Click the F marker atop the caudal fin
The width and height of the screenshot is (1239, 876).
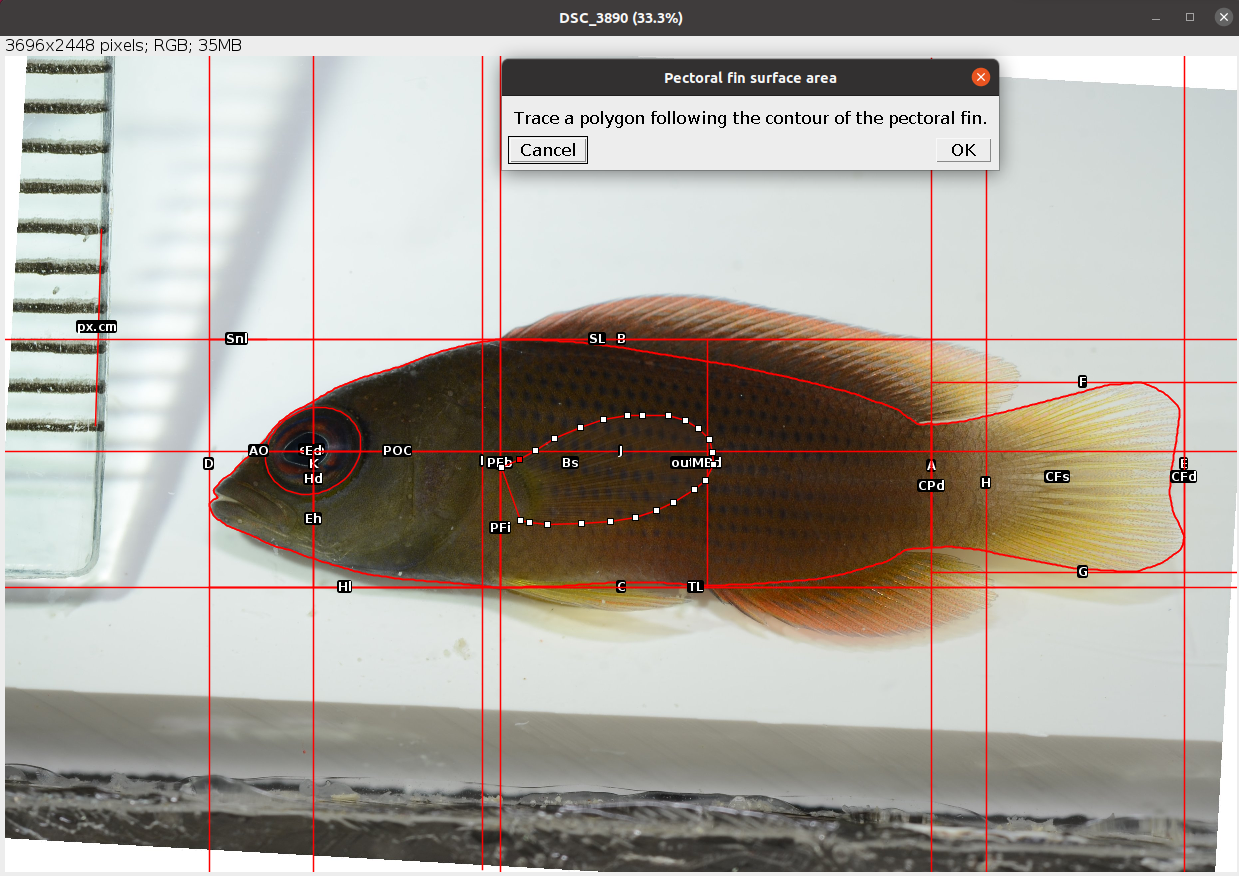coord(1081,381)
